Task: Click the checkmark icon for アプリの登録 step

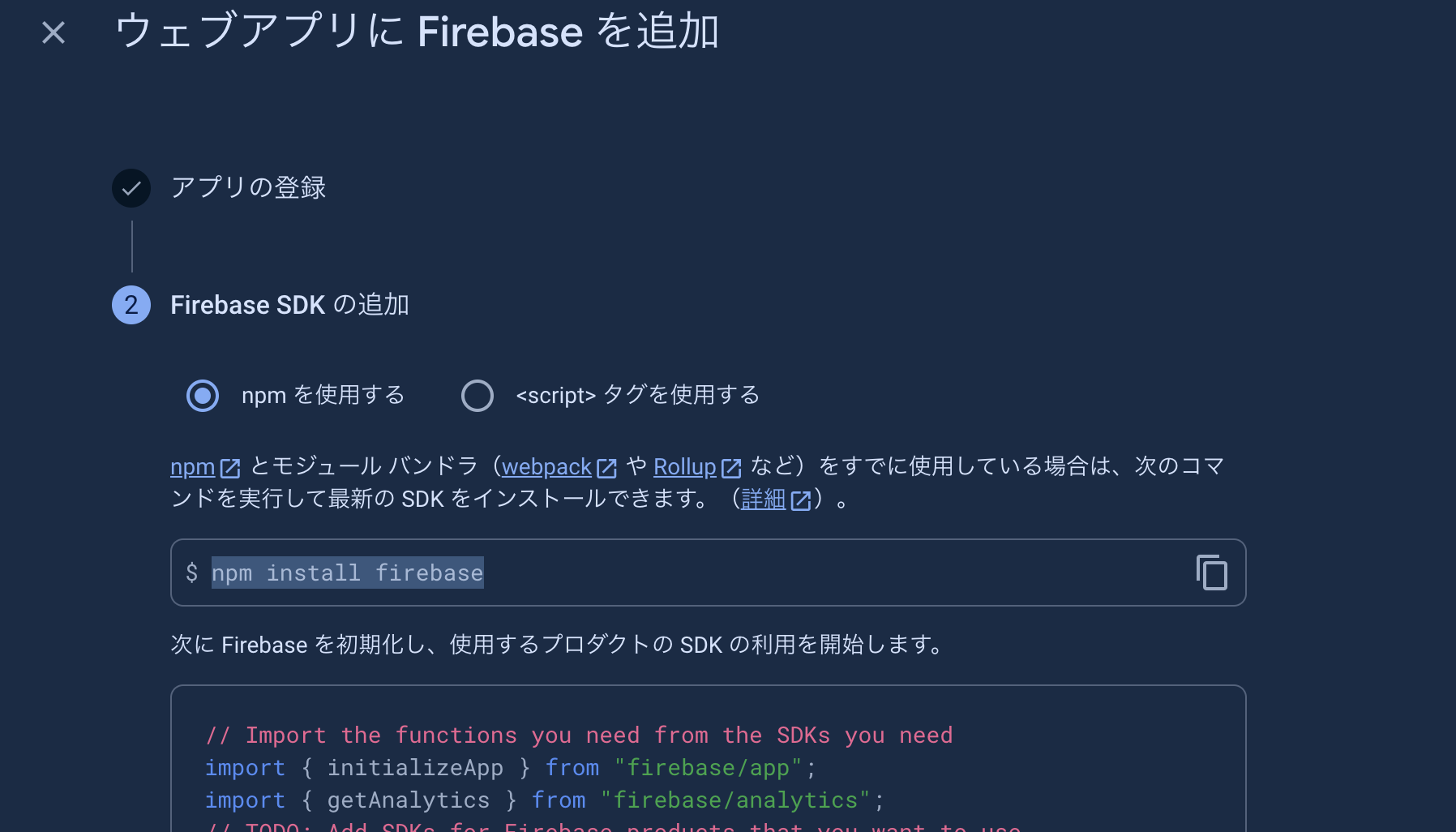Action: pos(131,187)
